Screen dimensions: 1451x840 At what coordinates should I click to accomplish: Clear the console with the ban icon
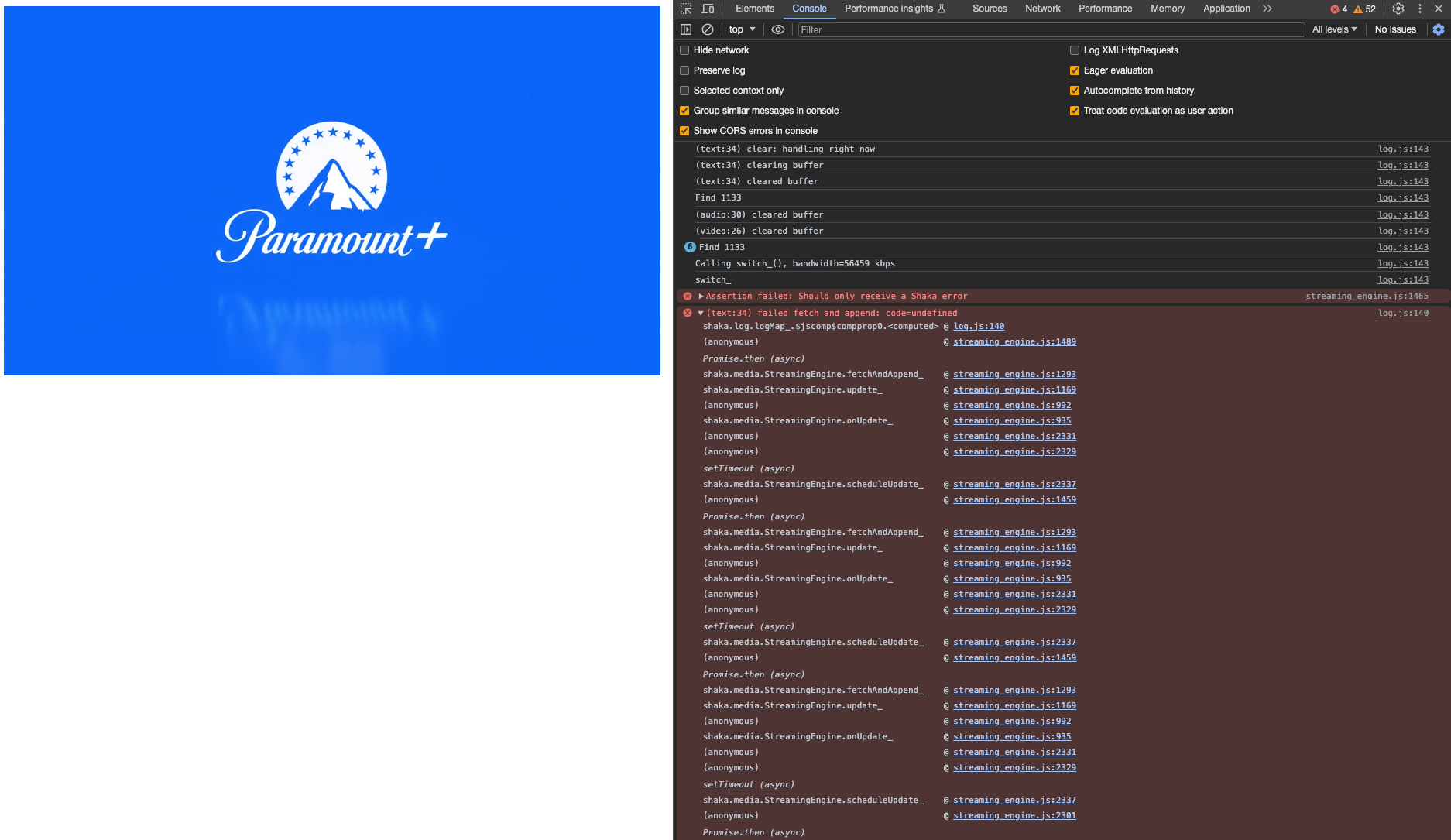coord(708,29)
